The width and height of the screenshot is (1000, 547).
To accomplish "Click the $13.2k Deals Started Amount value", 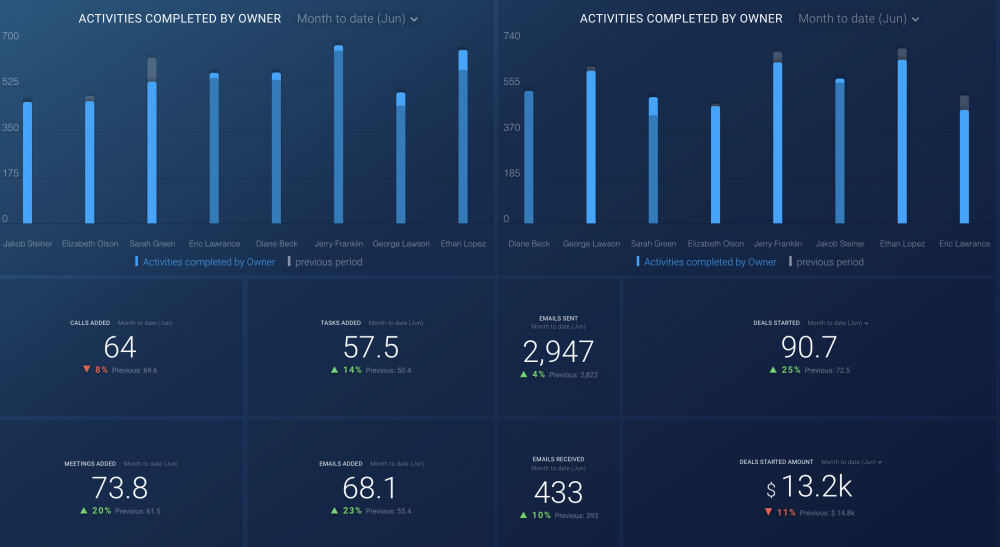I will point(810,488).
